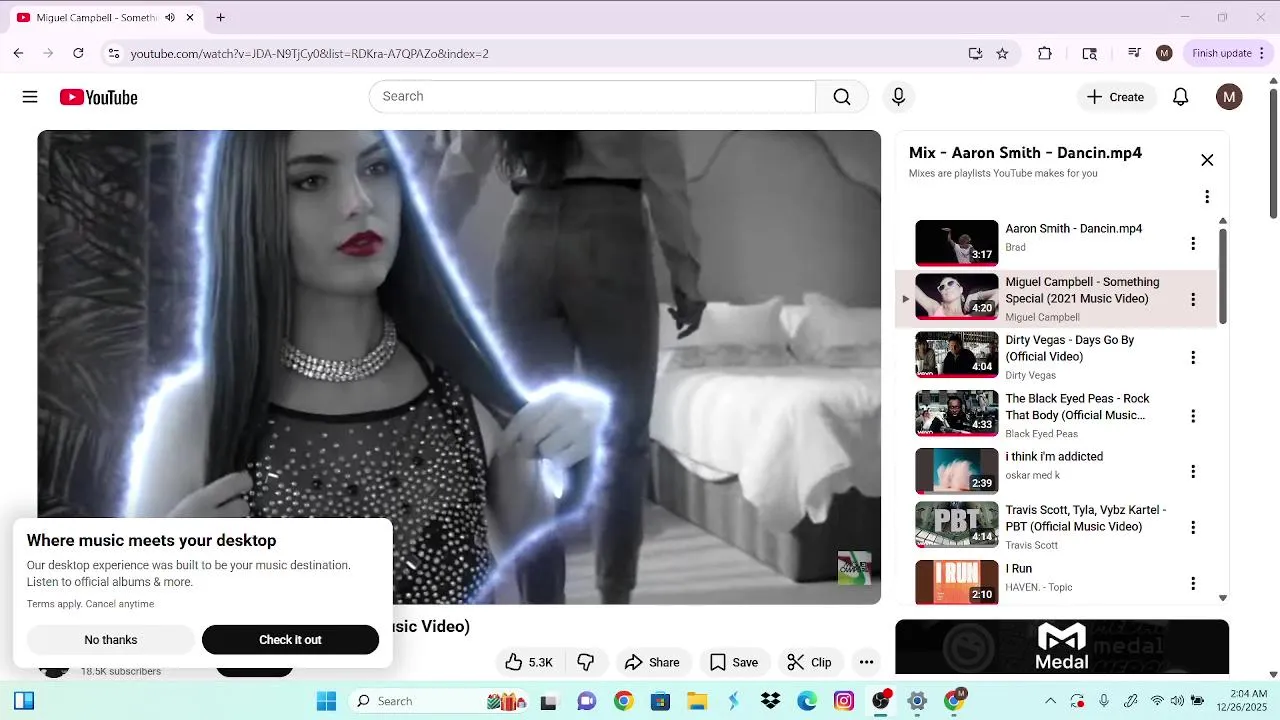Open the Mix playlist options menu
This screenshot has height=720, width=1280.
(x=1207, y=197)
